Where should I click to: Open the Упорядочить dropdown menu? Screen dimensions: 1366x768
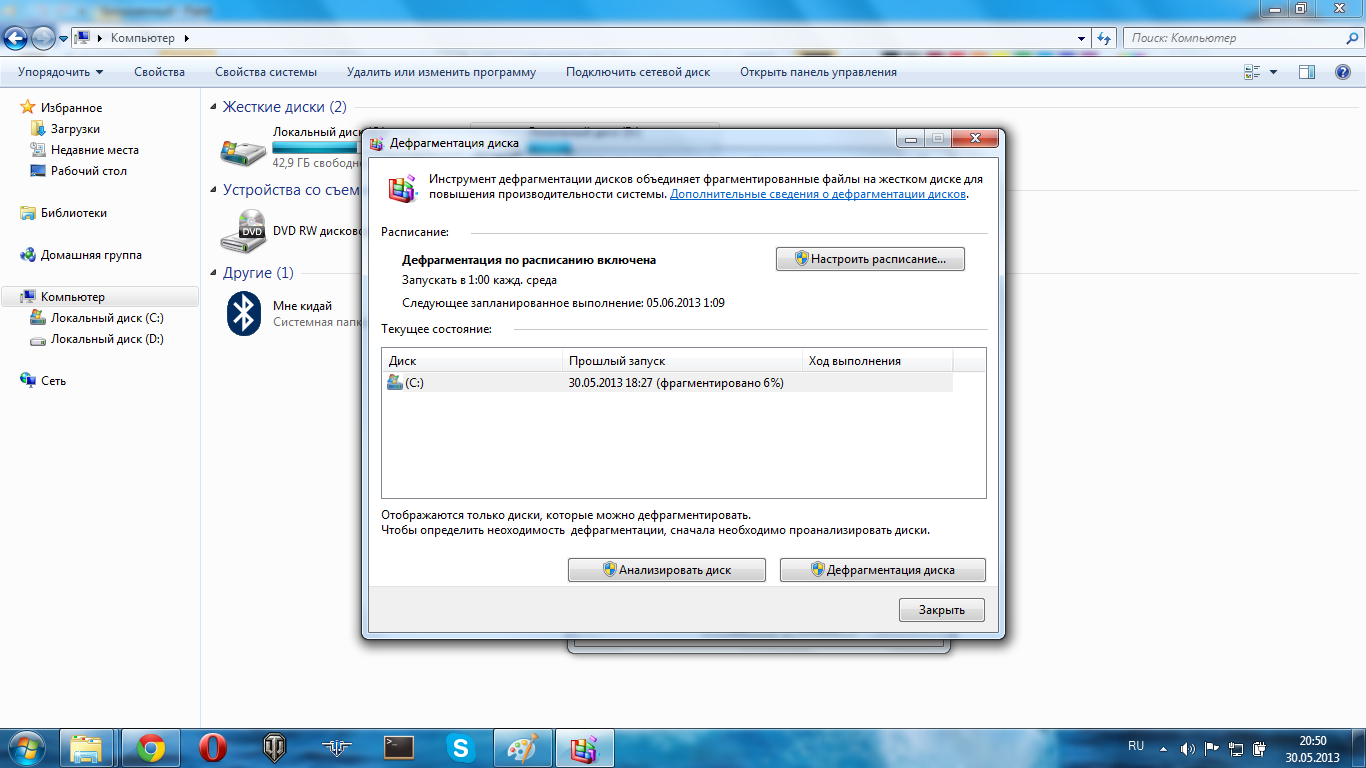[61, 72]
